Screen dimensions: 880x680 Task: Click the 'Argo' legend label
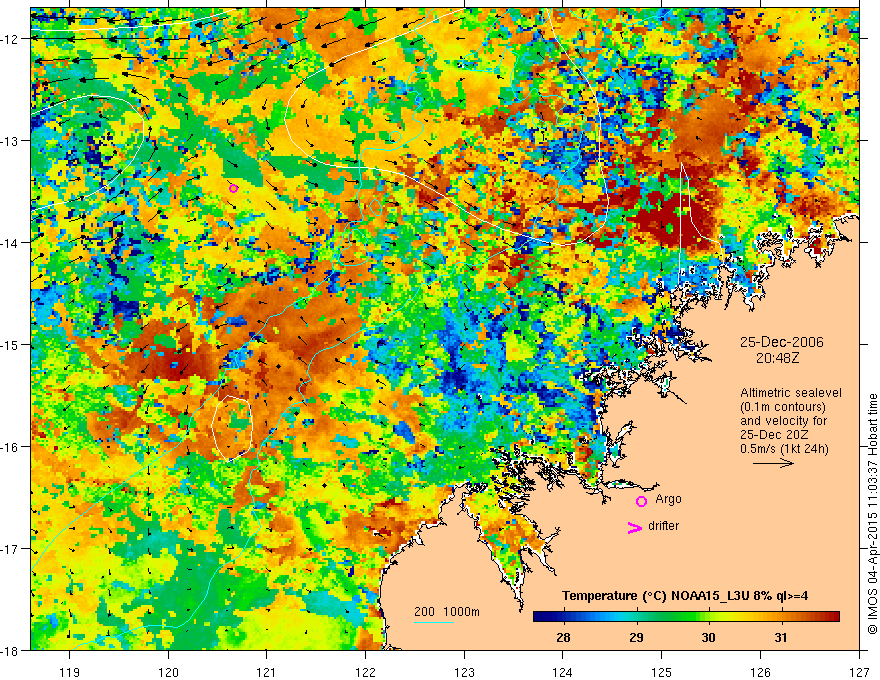coord(668,499)
